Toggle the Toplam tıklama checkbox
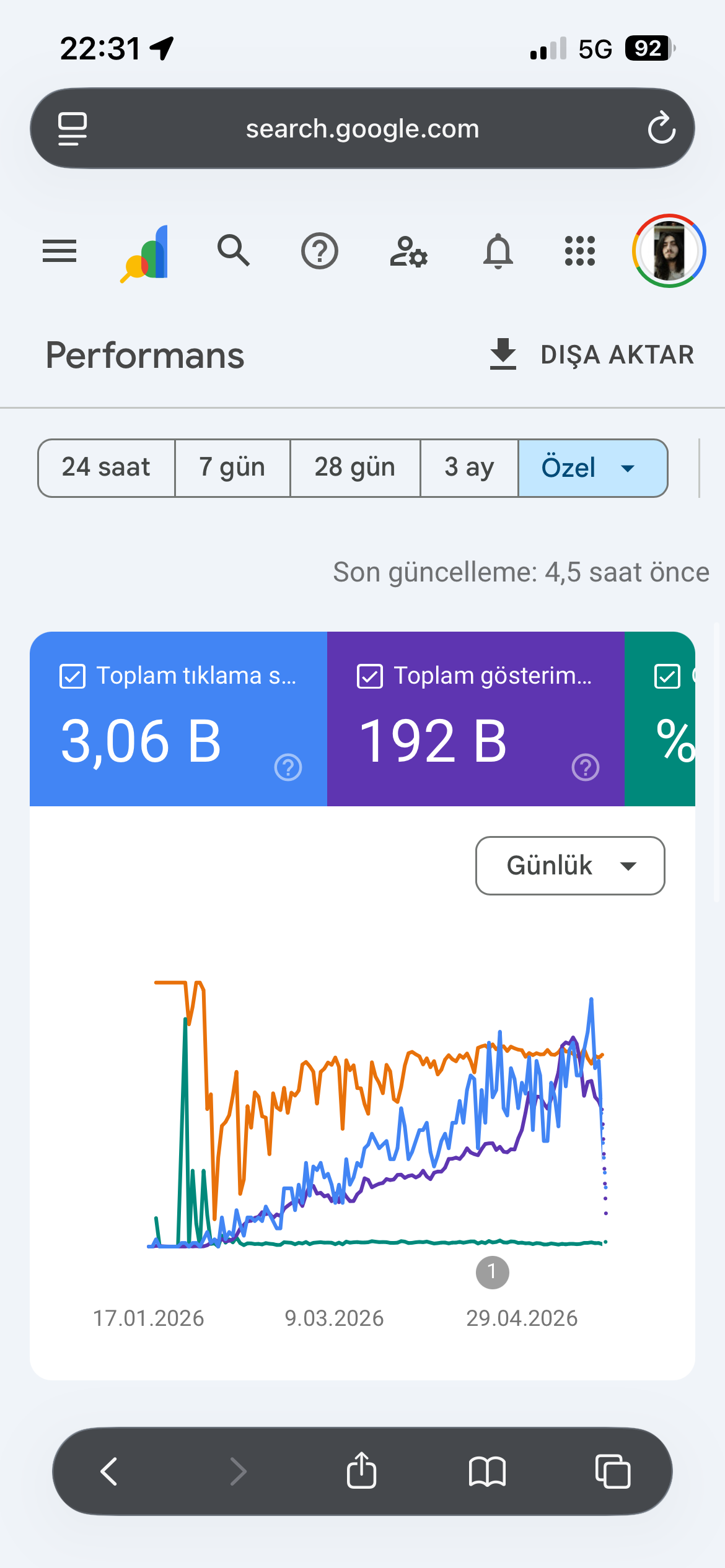 click(72, 676)
